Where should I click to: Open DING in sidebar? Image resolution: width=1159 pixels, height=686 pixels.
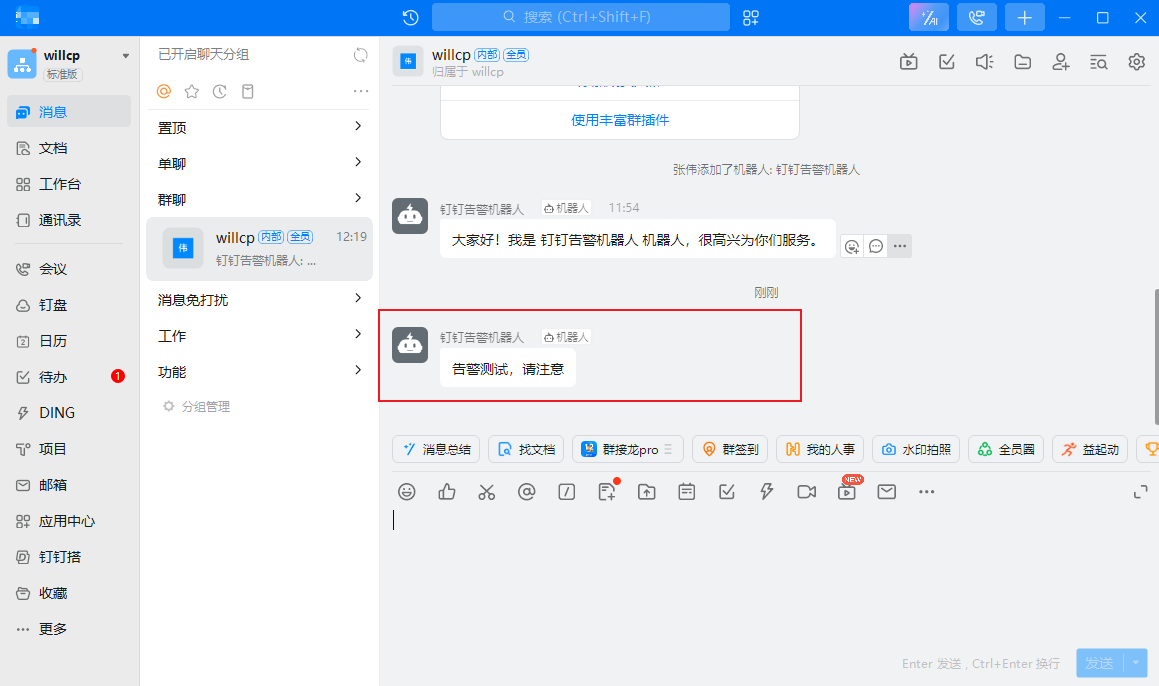tap(69, 413)
